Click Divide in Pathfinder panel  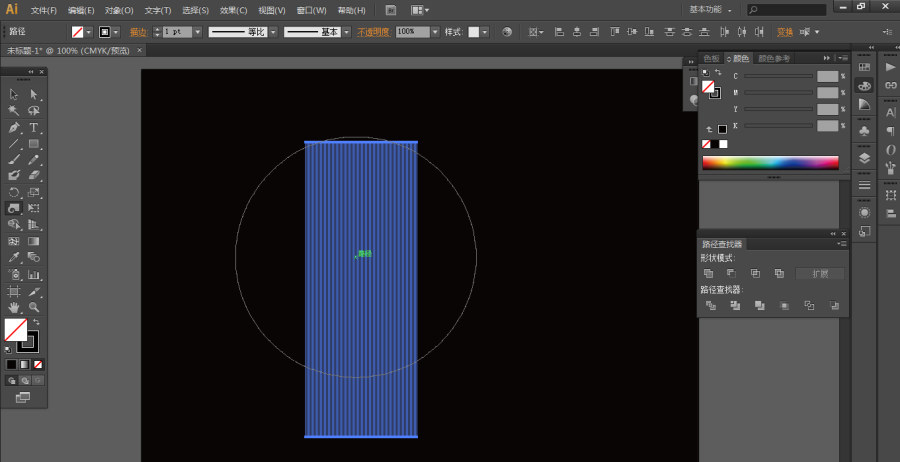[x=711, y=305]
